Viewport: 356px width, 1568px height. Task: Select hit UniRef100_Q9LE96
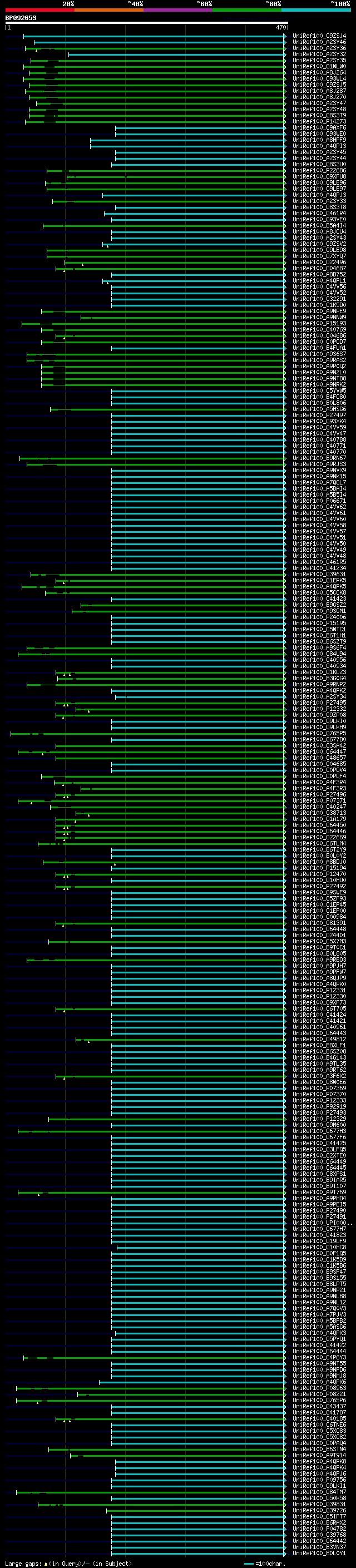click(319, 182)
